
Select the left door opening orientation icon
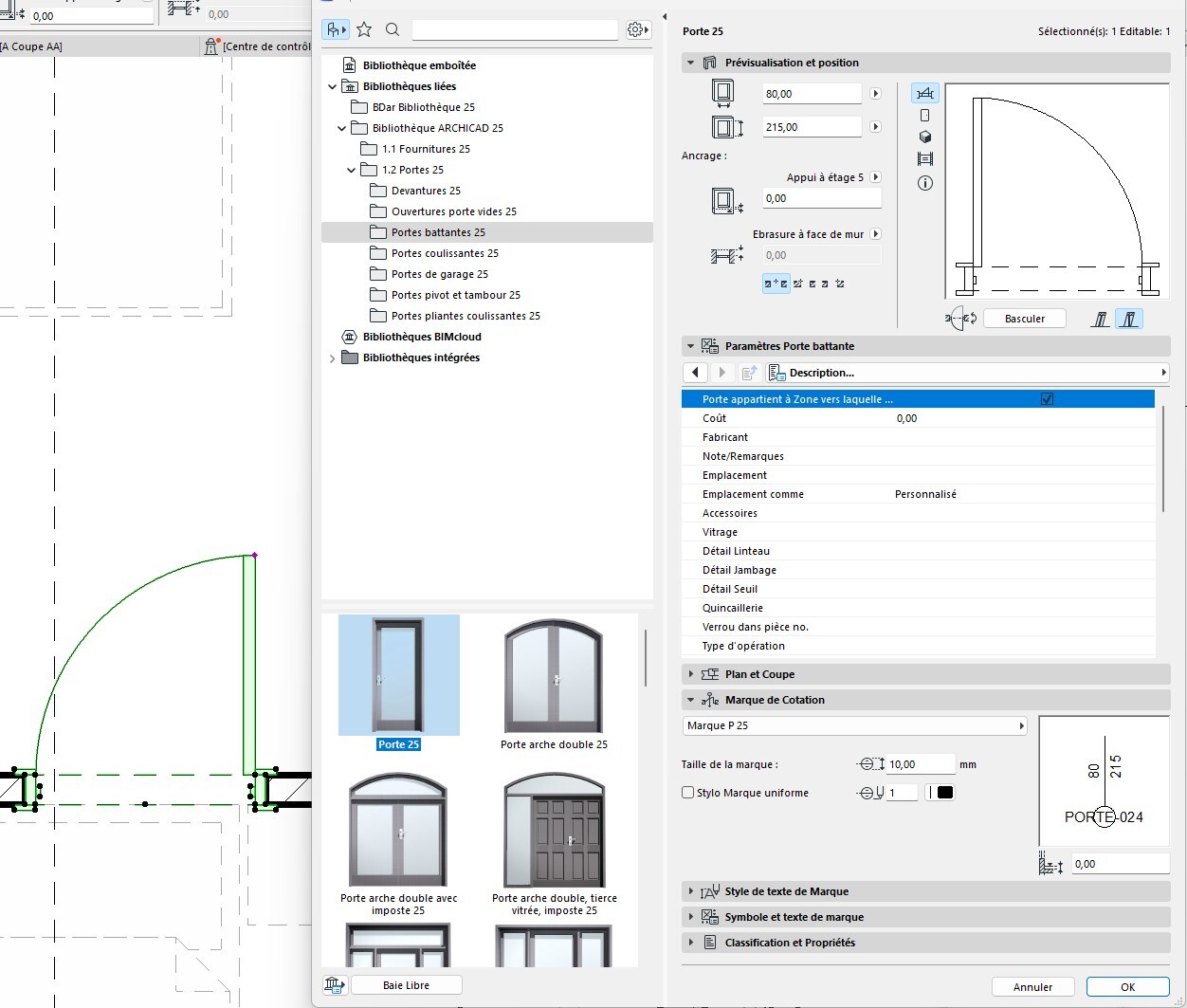tap(1100, 320)
